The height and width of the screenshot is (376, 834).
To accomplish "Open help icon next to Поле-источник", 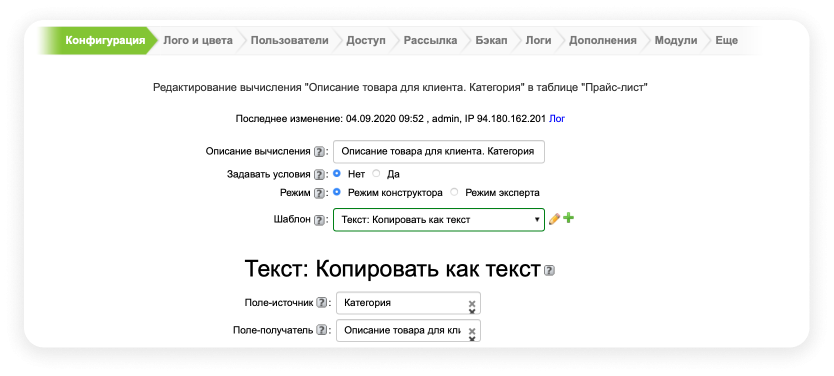I will [x=321, y=303].
